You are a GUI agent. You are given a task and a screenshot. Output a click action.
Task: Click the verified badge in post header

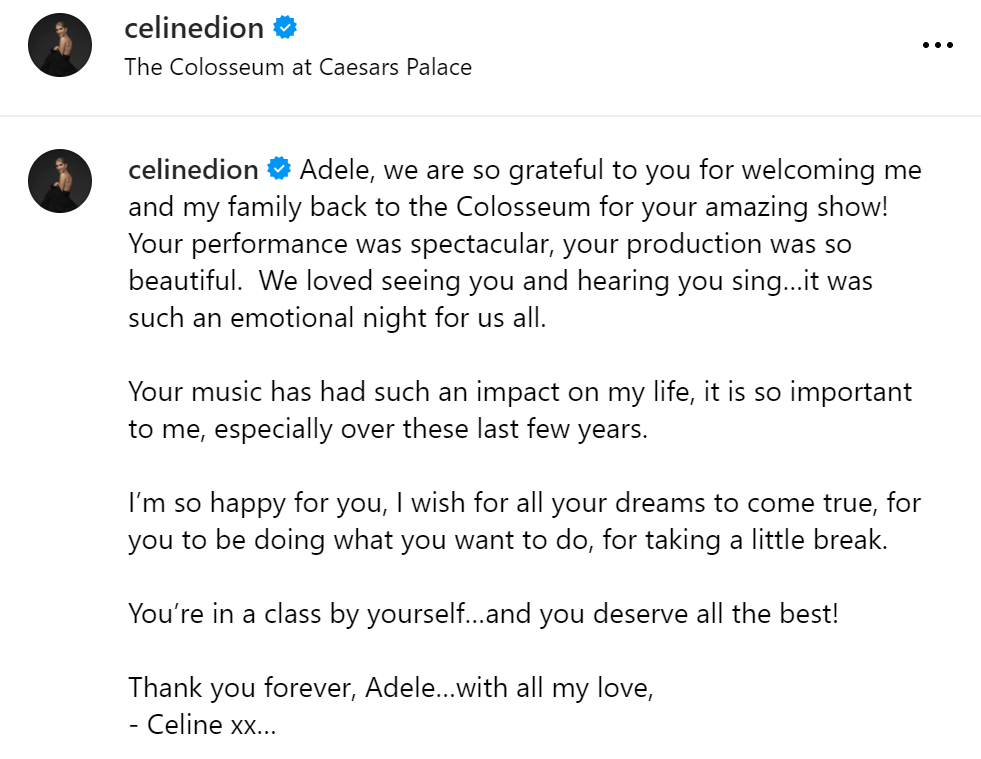tap(285, 28)
